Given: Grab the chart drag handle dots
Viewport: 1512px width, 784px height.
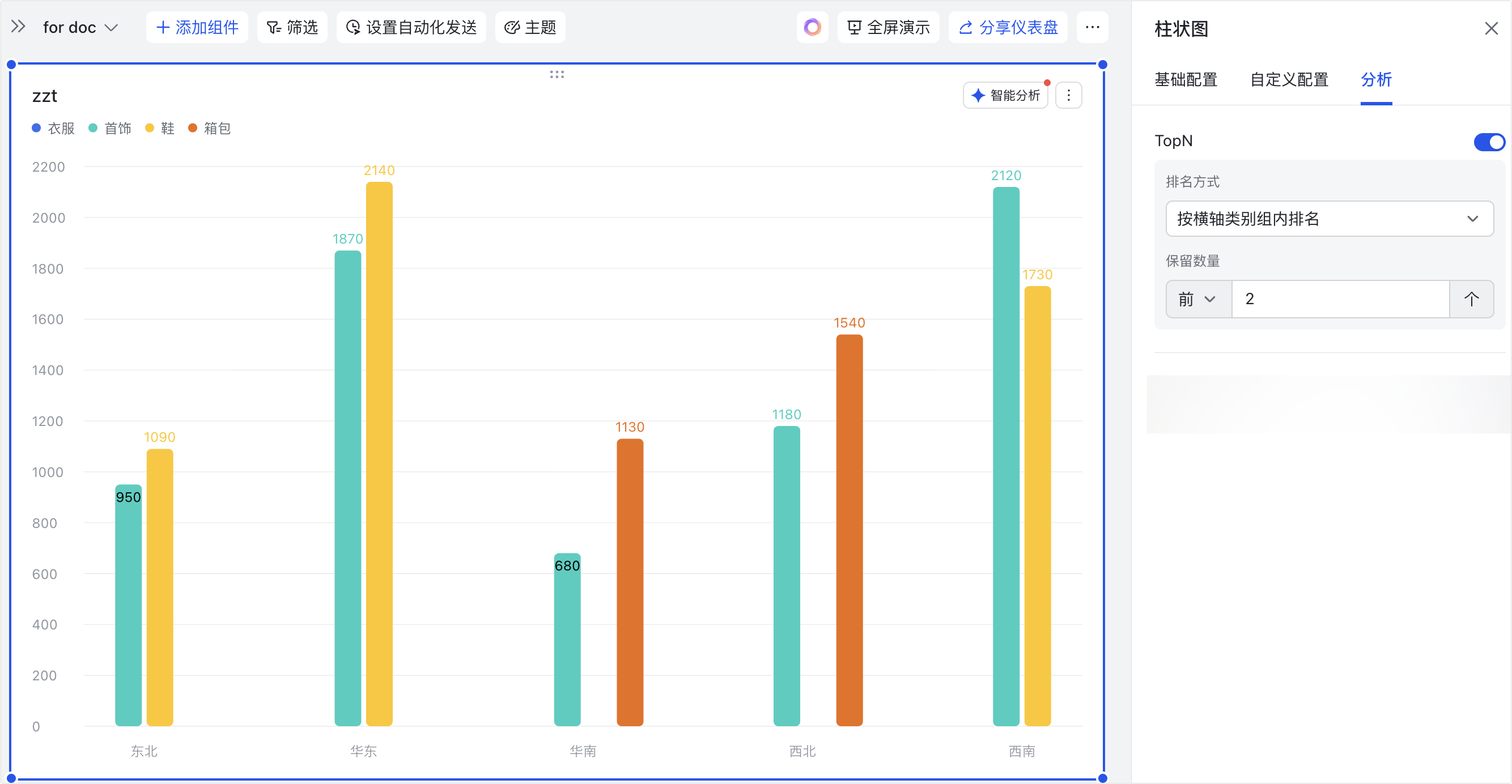Looking at the screenshot, I should (x=557, y=75).
